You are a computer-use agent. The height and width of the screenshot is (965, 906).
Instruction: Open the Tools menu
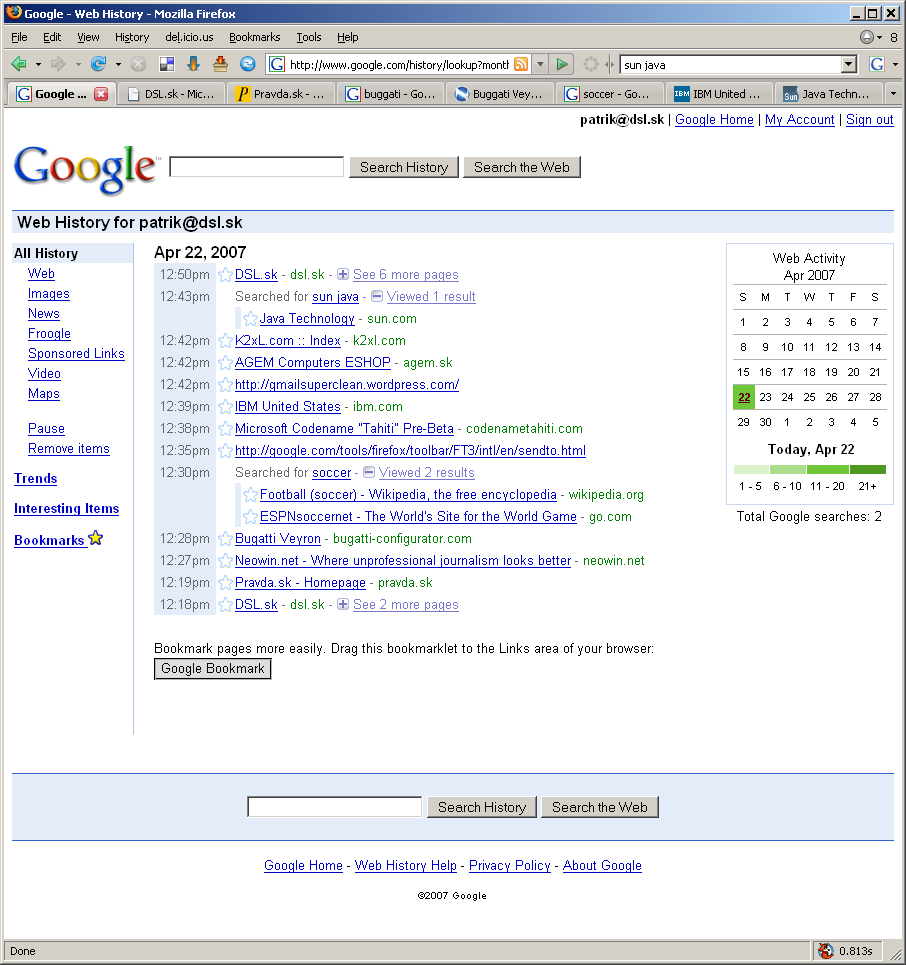308,37
